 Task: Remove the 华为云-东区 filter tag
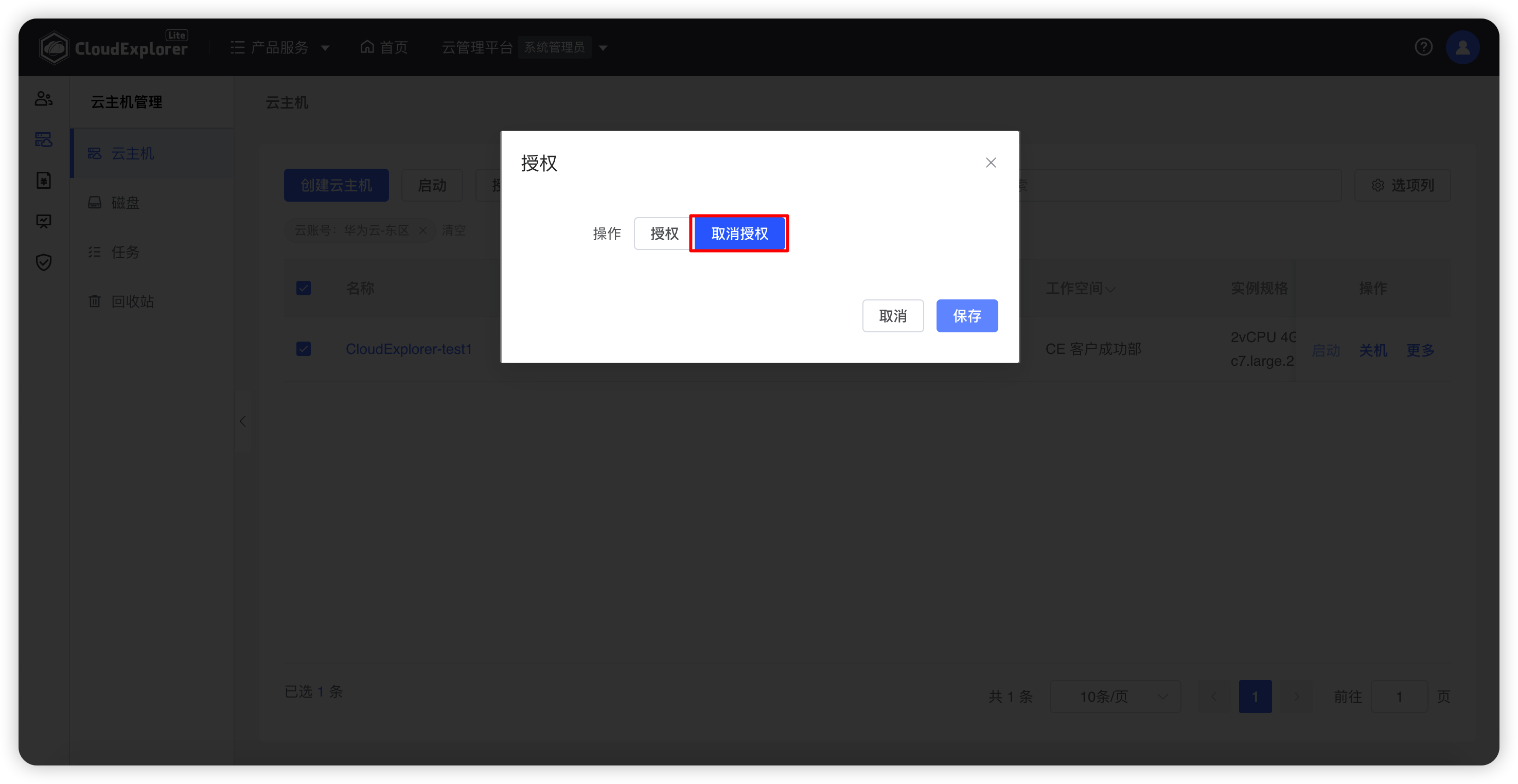tap(423, 230)
